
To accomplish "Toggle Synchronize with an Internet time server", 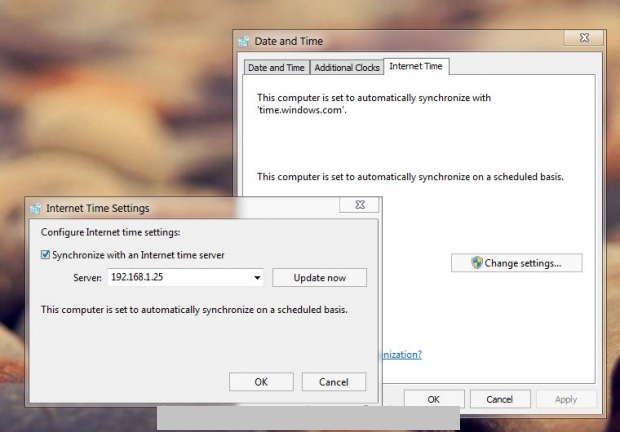I will (46, 255).
